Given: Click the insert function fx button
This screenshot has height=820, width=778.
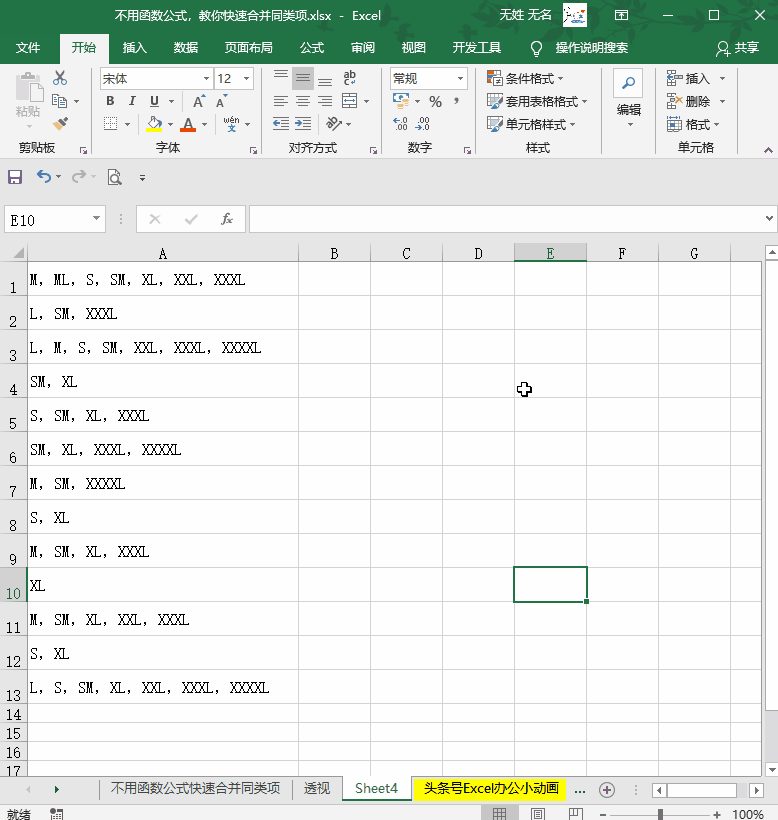Looking at the screenshot, I should pos(226,219).
